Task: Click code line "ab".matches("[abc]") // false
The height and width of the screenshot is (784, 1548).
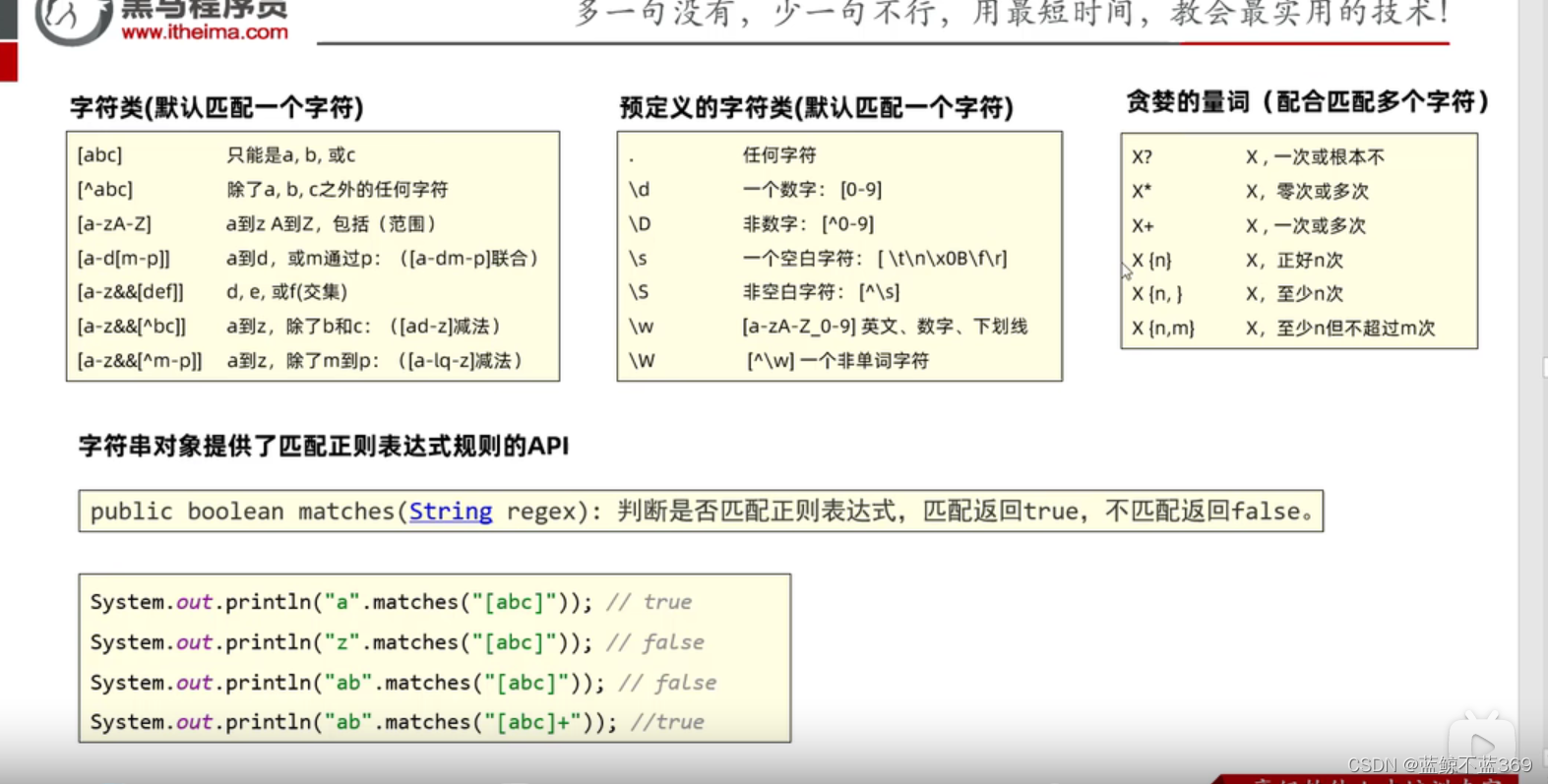Action: pyautogui.click(x=403, y=683)
